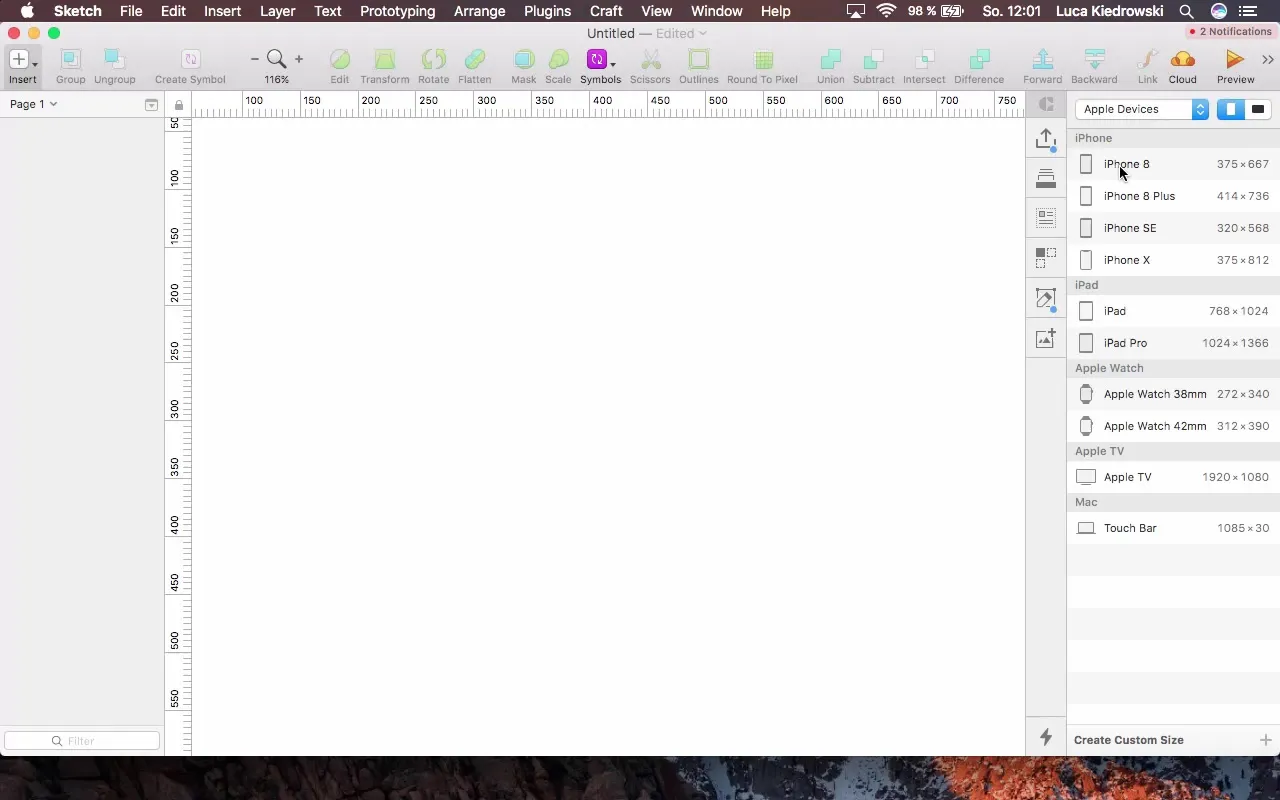Image resolution: width=1280 pixels, height=800 pixels.
Task: Open the Craft menu
Action: 606,11
